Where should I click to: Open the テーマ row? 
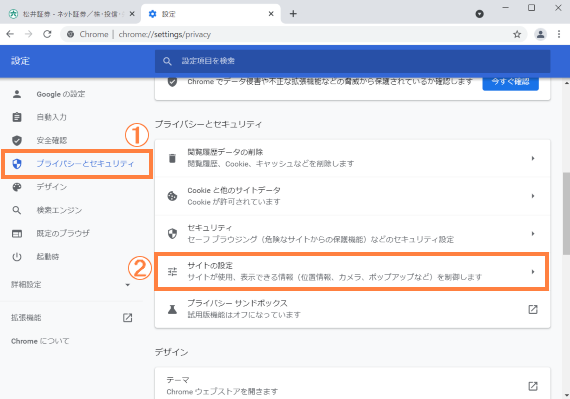point(352,384)
